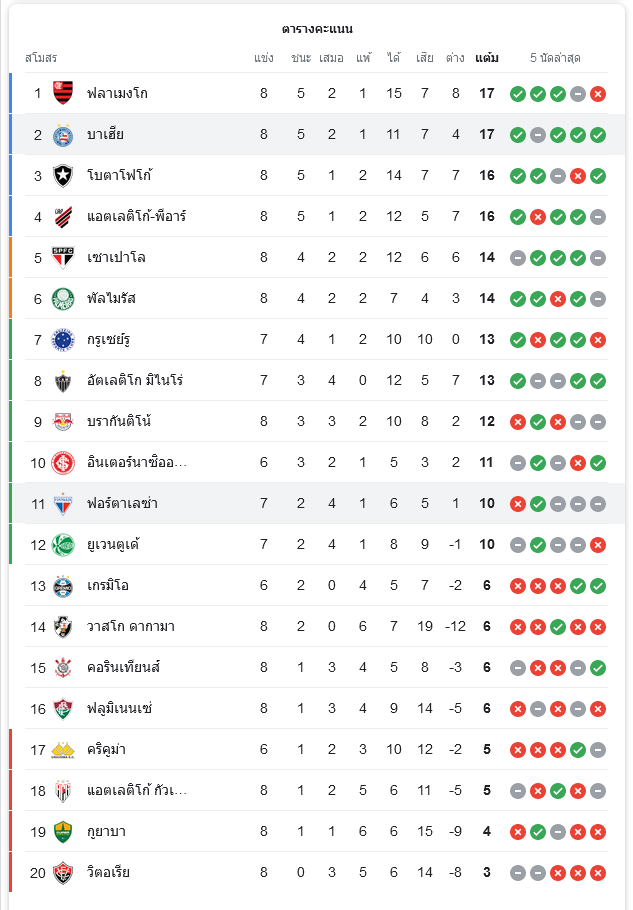Click the Internacional red crest
The width and height of the screenshot is (633, 910).
coord(63,463)
